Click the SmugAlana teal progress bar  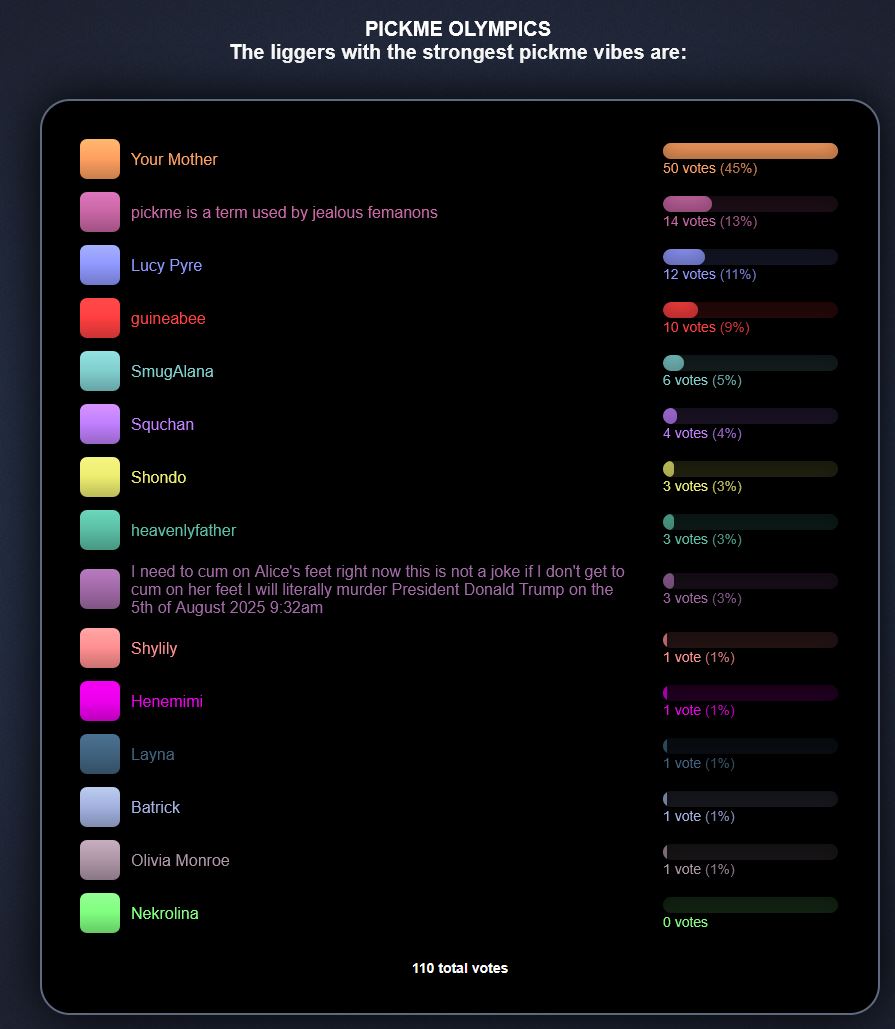750,363
